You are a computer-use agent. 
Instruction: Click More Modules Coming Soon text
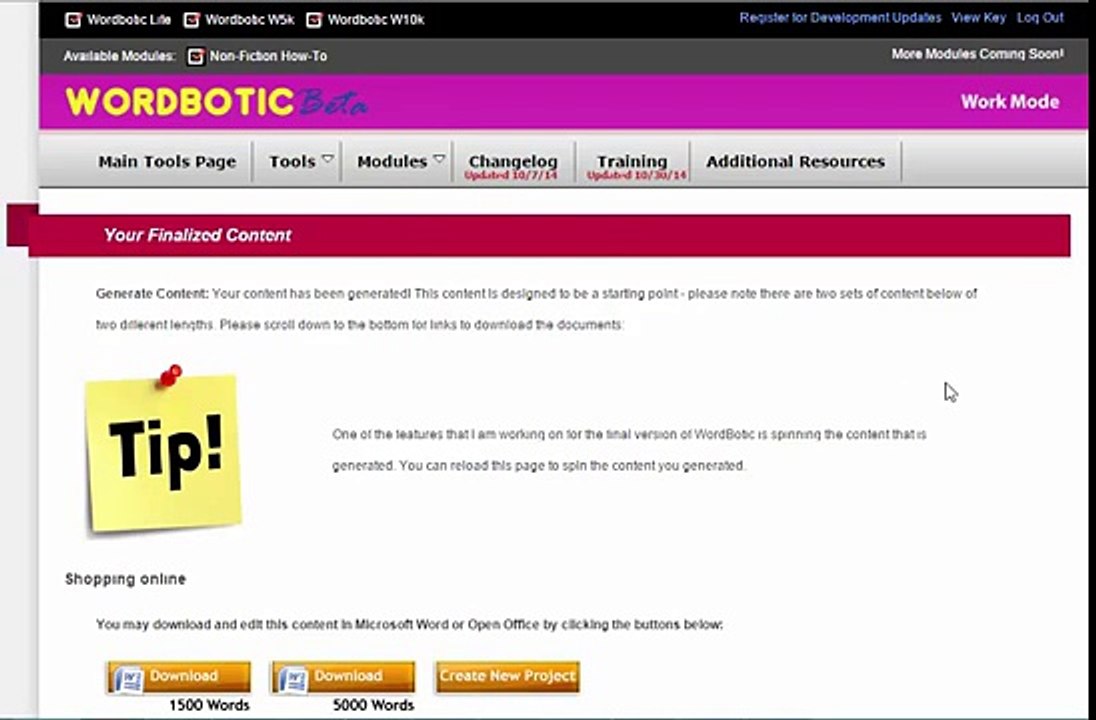[977, 54]
